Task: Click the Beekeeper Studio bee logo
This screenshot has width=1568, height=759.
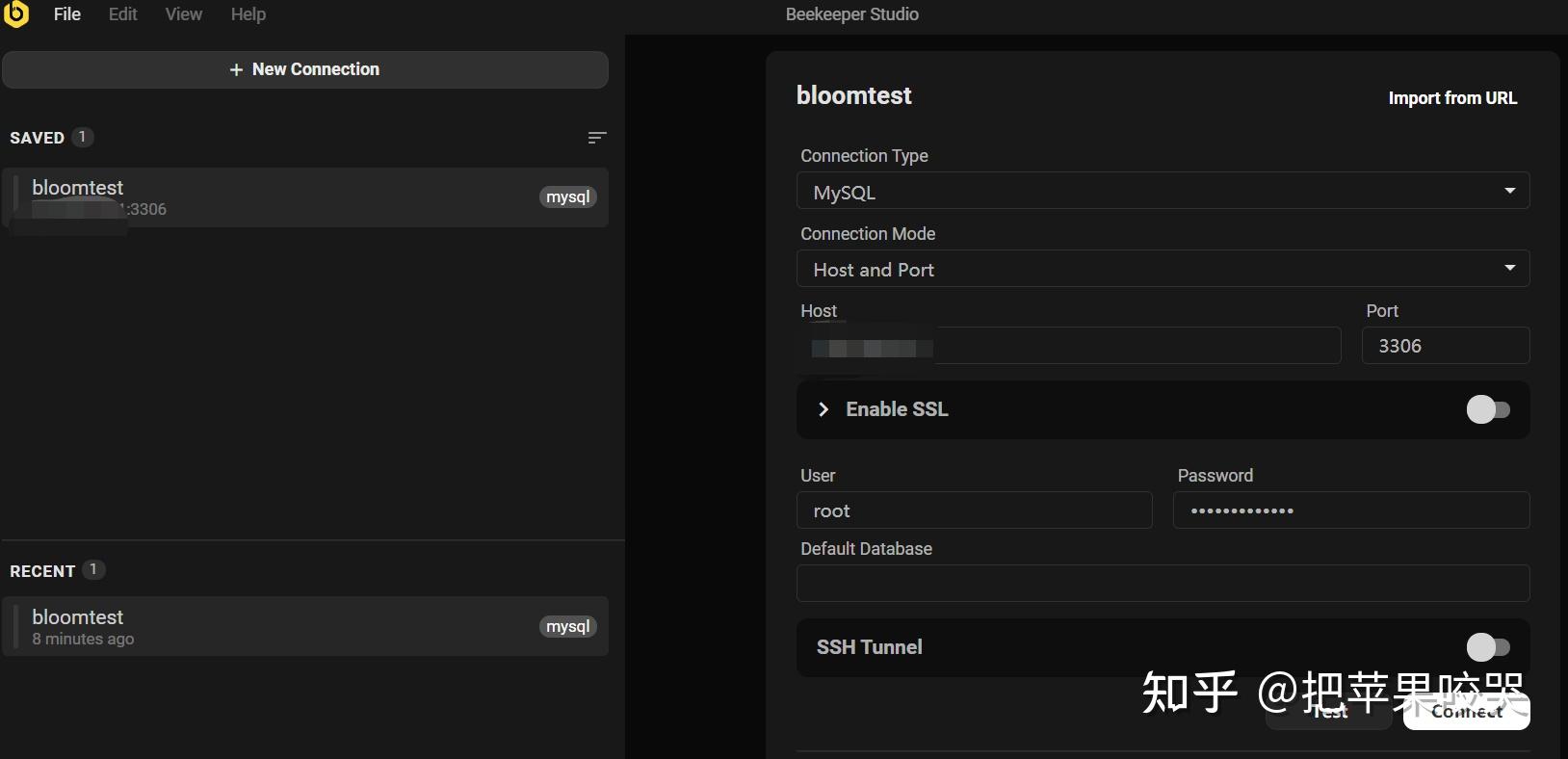Action: [x=16, y=13]
